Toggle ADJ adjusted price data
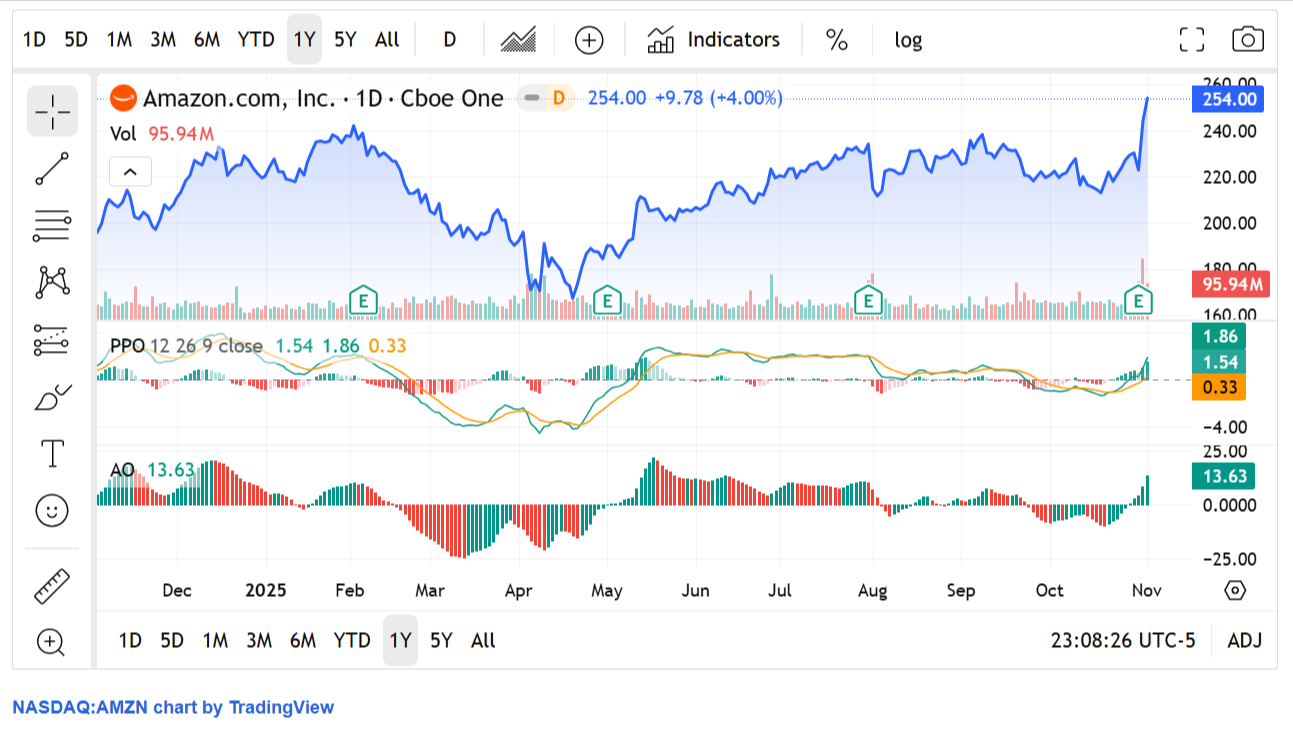The width and height of the screenshot is (1293, 732). [1246, 641]
